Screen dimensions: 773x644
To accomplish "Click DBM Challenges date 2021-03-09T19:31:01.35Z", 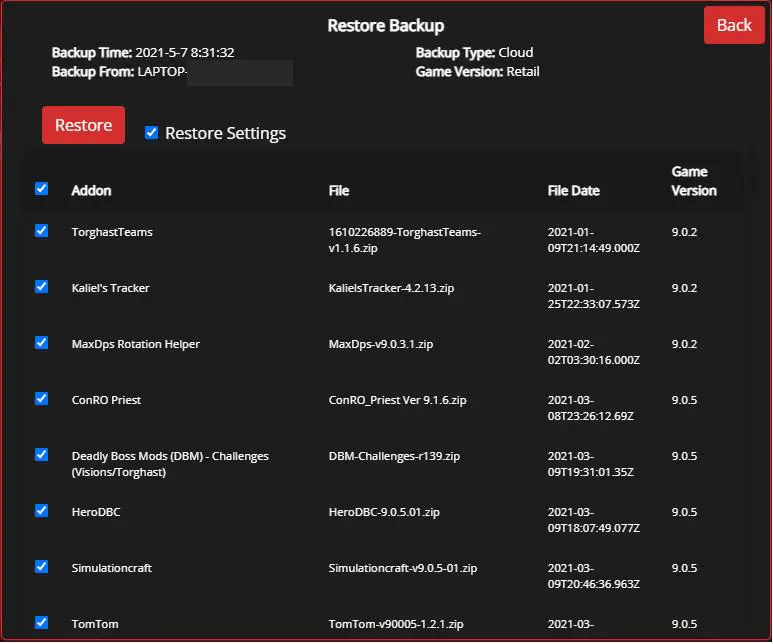I will point(591,464).
